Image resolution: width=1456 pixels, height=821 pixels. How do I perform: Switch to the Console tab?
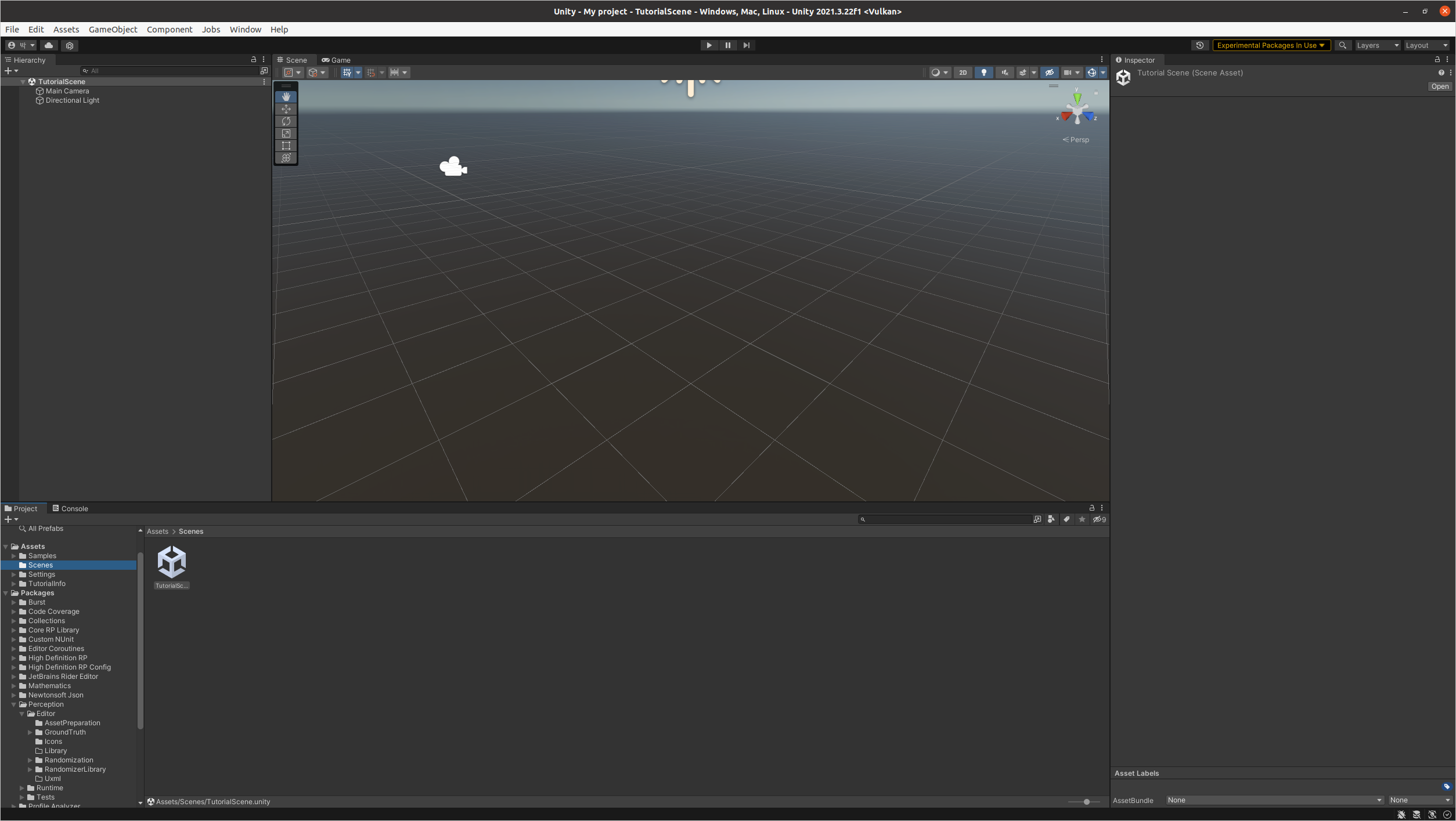click(x=70, y=508)
